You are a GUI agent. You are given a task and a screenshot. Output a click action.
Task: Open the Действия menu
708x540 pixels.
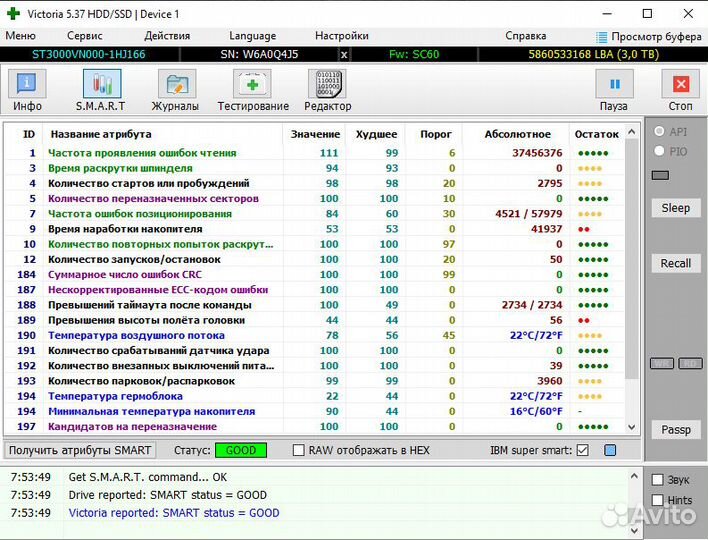167,36
